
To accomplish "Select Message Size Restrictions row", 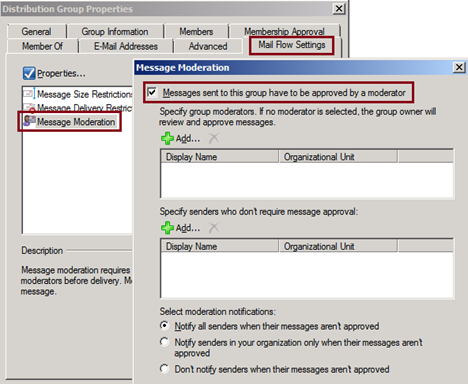I will point(78,94).
